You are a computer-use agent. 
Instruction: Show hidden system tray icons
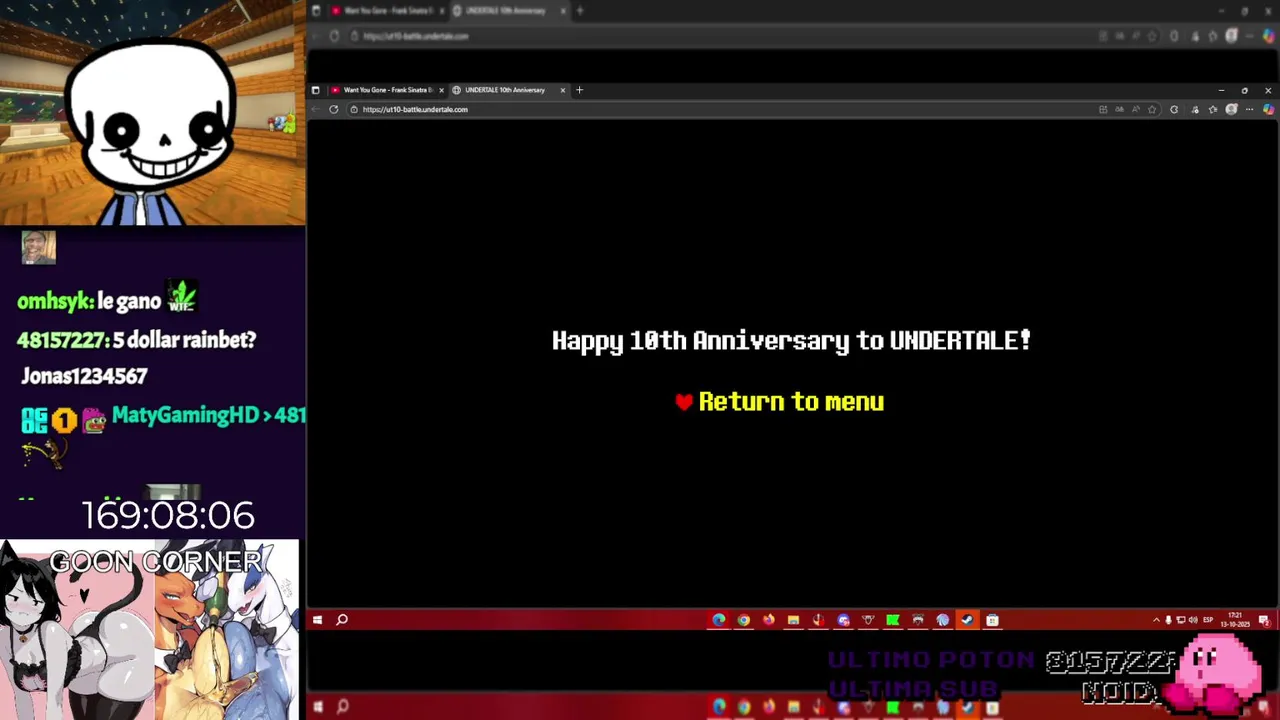click(1156, 620)
